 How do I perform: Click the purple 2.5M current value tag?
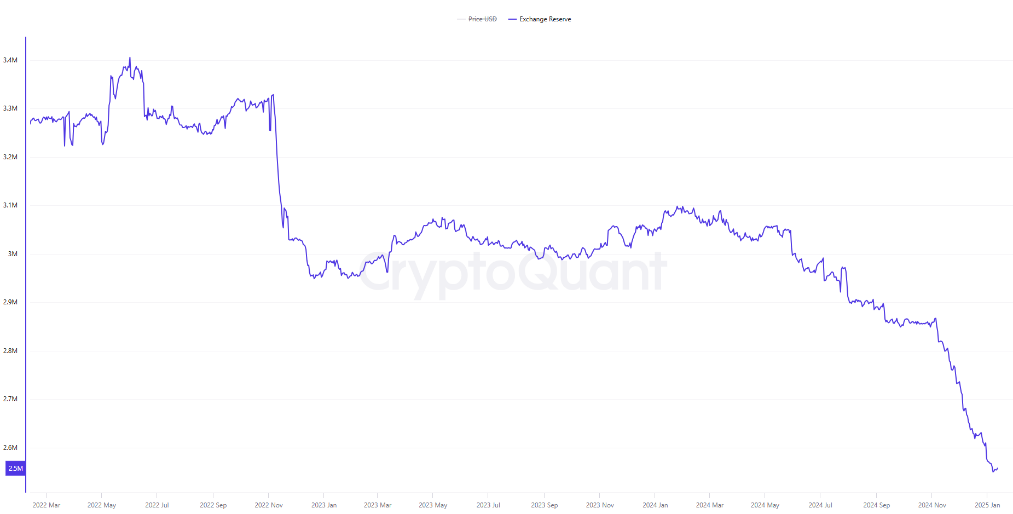click(x=15, y=468)
